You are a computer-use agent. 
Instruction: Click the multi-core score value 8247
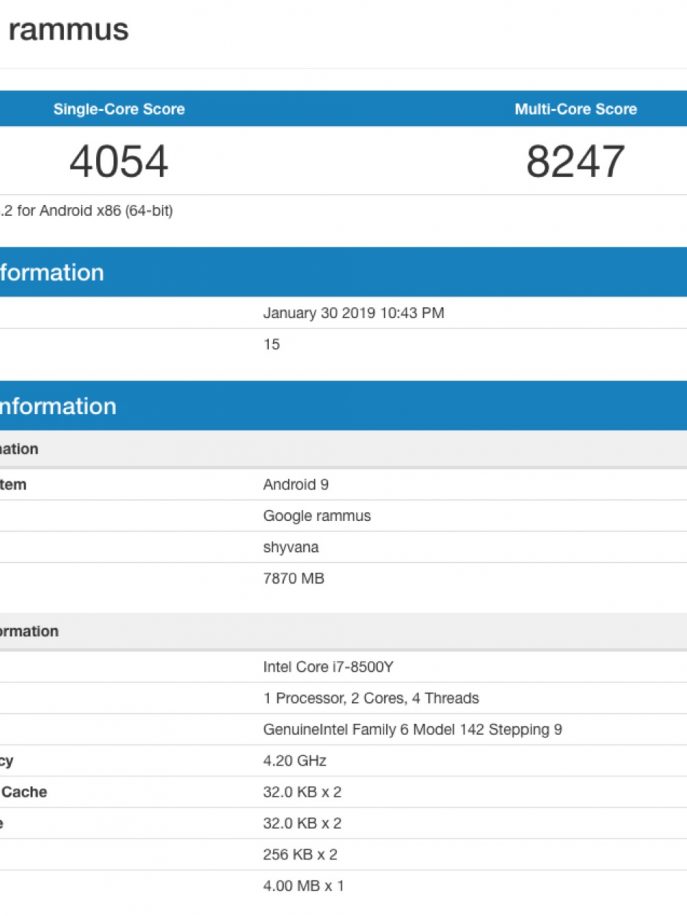[x=575, y=162]
